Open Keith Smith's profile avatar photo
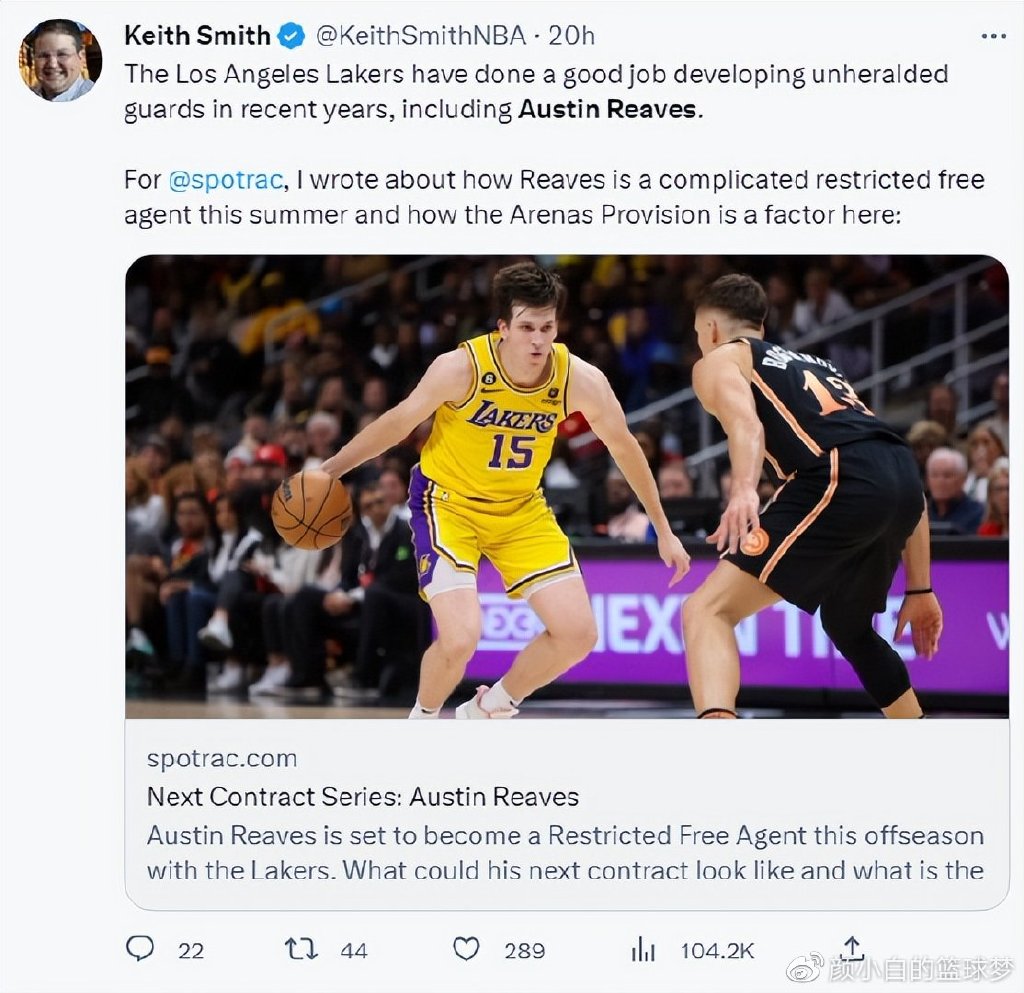1024x993 pixels. pos(60,59)
